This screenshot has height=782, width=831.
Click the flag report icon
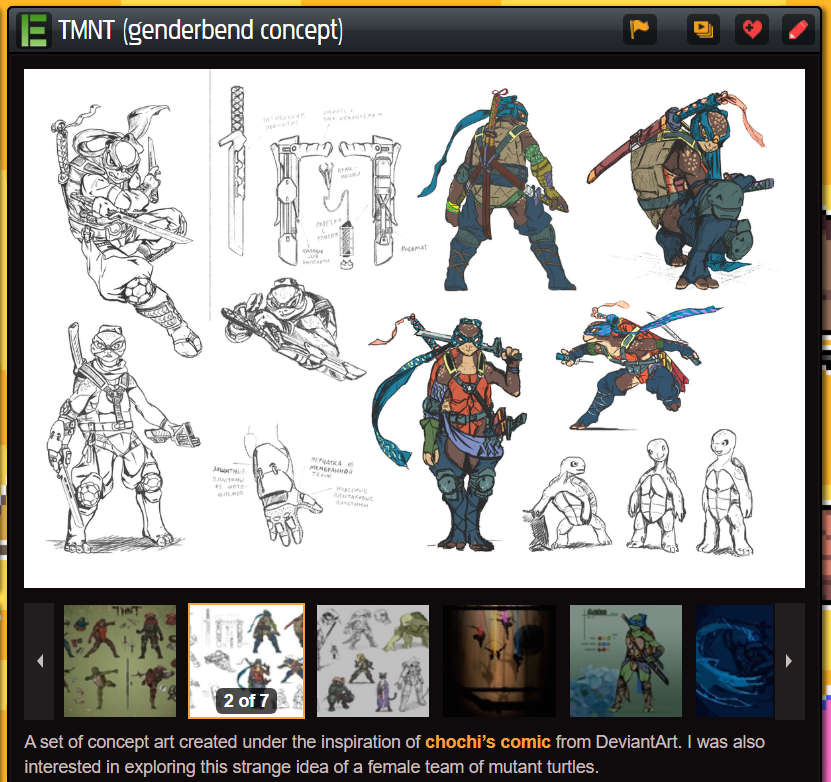tap(640, 29)
